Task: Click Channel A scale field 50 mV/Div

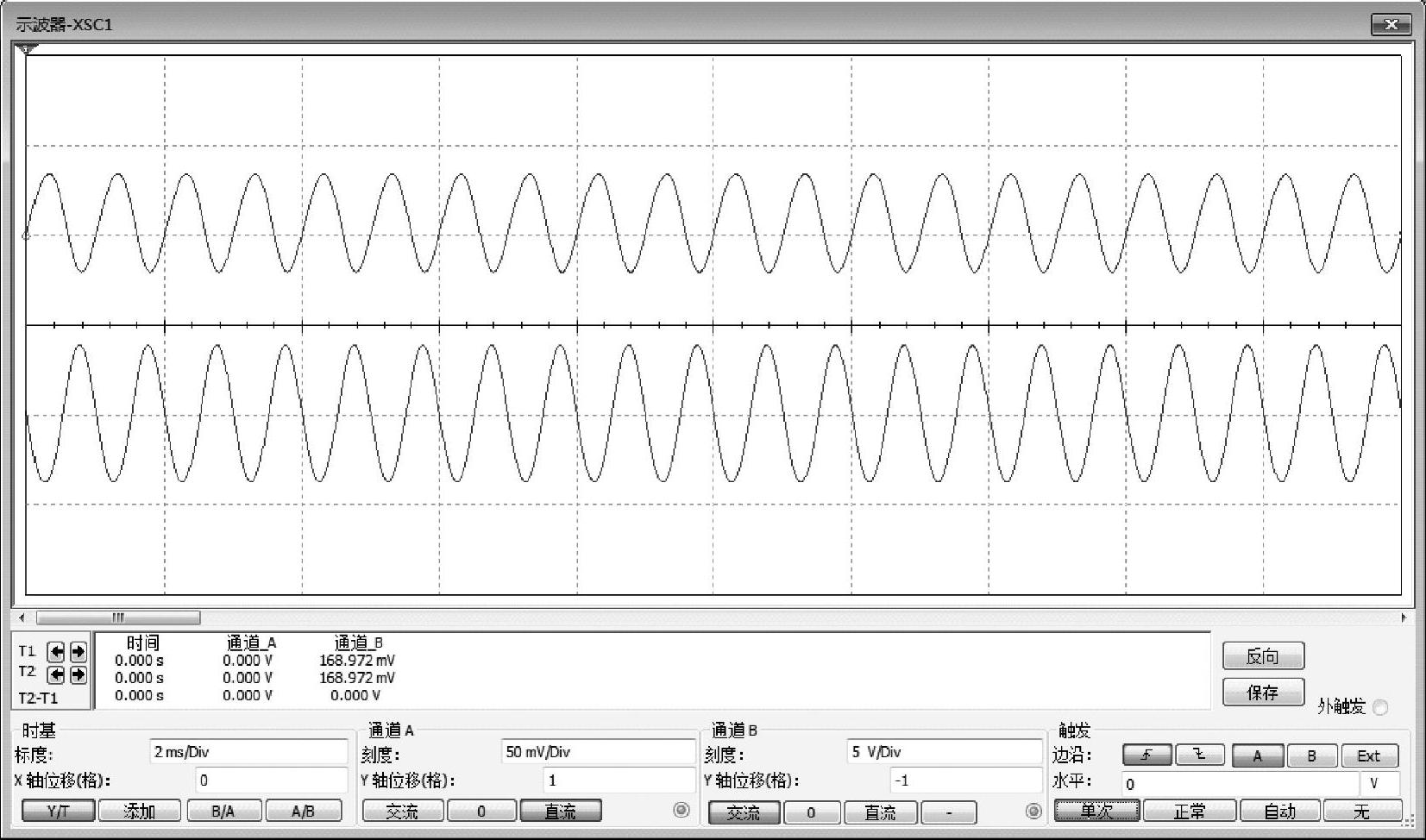Action: point(598,752)
